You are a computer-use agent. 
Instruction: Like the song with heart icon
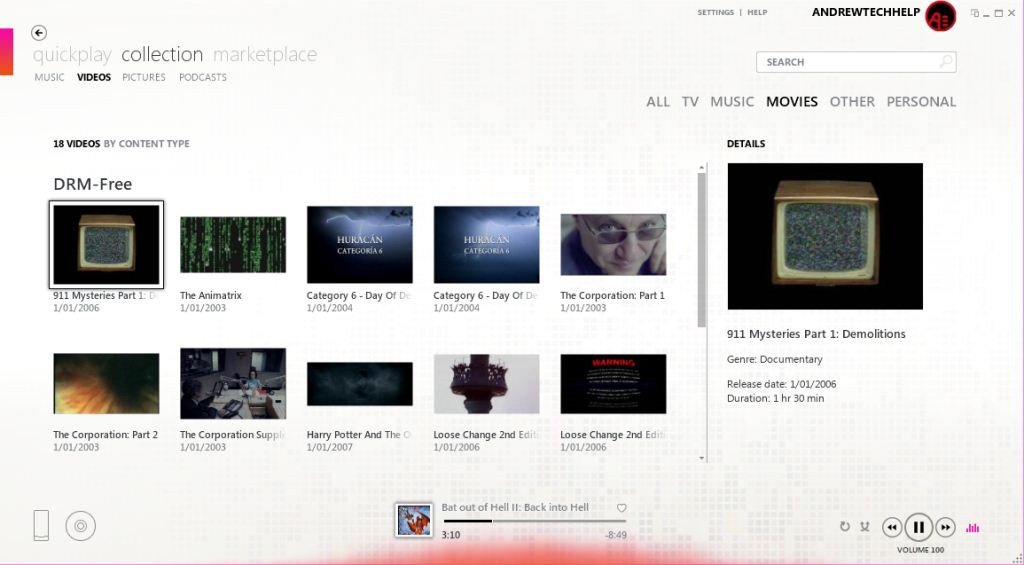(x=621, y=508)
